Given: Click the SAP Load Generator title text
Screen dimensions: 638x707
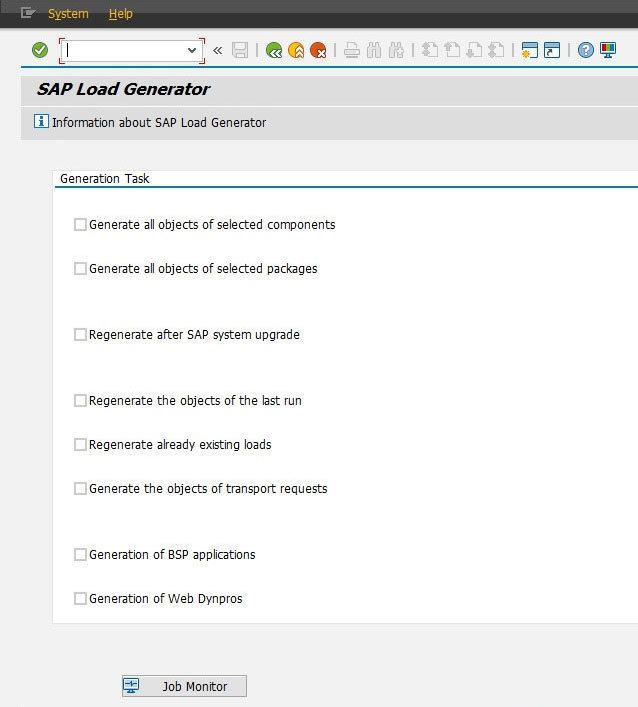Looking at the screenshot, I should (x=123, y=89).
